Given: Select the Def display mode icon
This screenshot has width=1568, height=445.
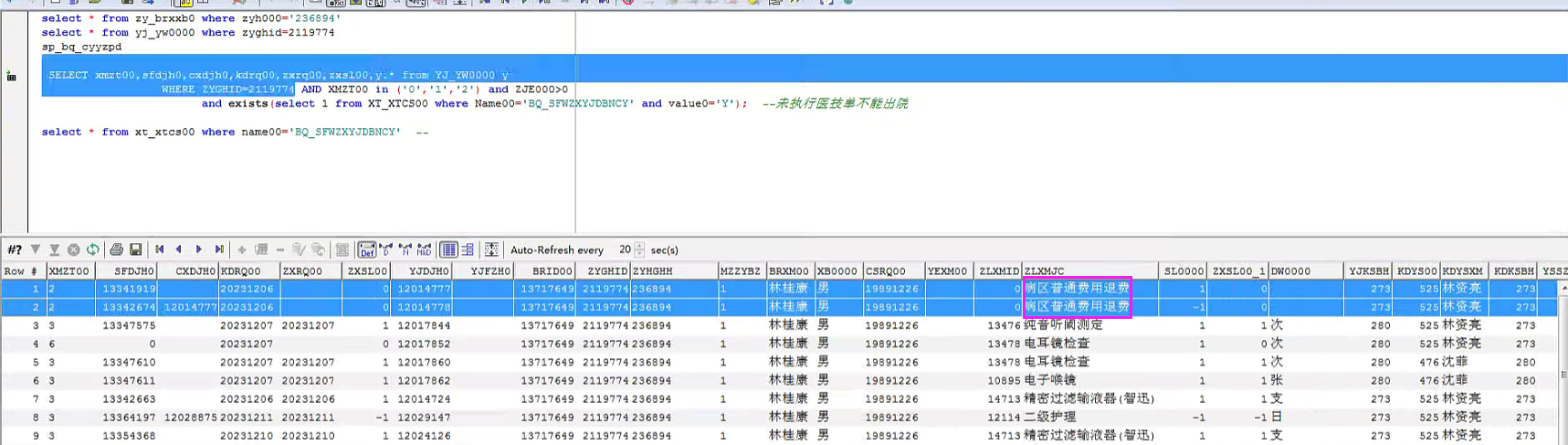Looking at the screenshot, I should (366, 249).
